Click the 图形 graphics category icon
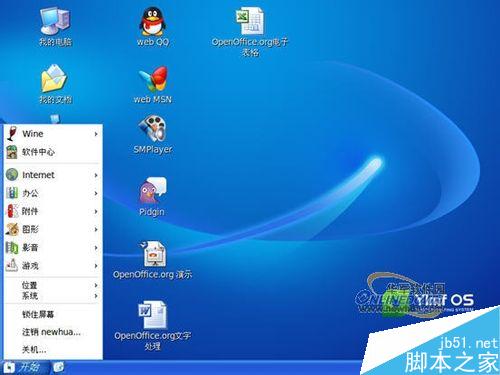The width and height of the screenshot is (500, 375). pyautogui.click(x=12, y=229)
